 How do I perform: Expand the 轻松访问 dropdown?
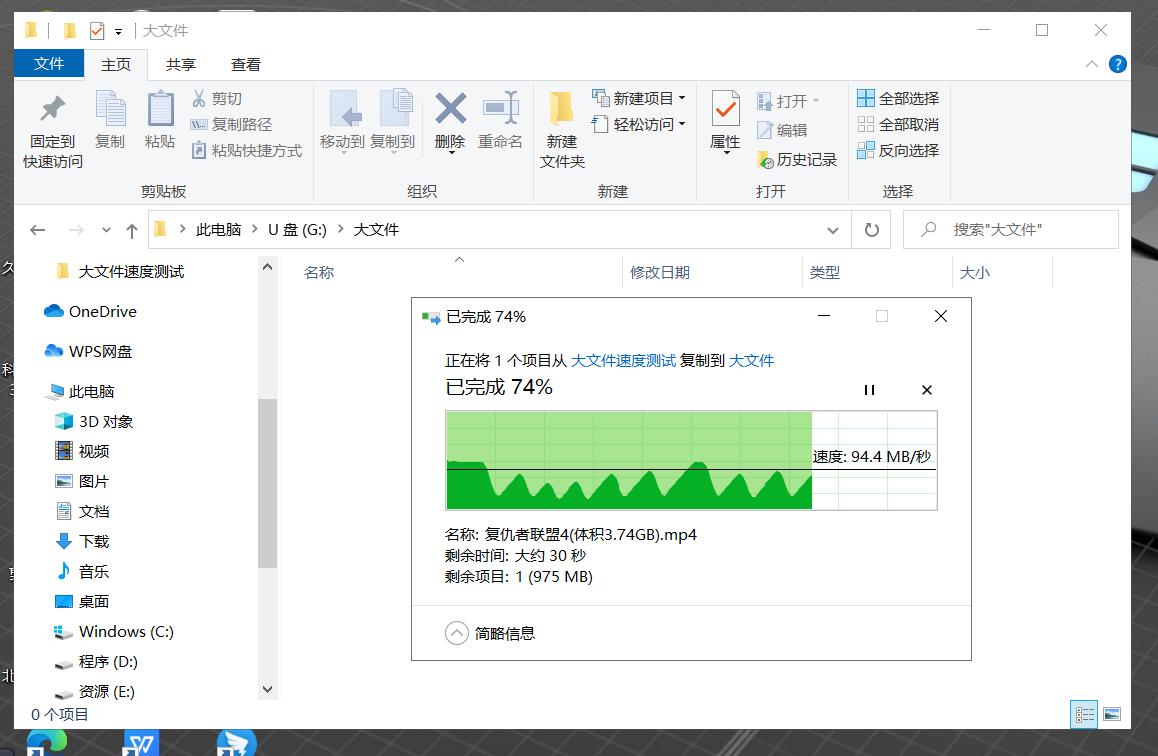point(684,125)
